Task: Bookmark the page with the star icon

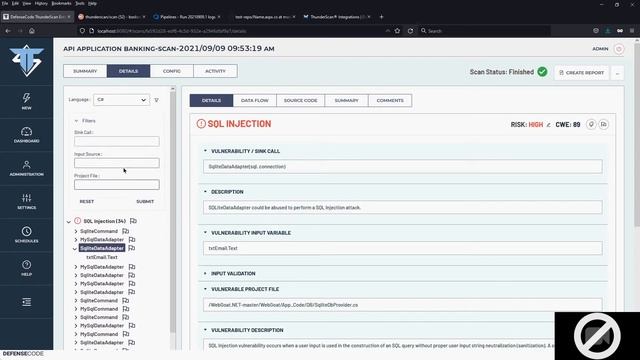Action: [x=397, y=31]
